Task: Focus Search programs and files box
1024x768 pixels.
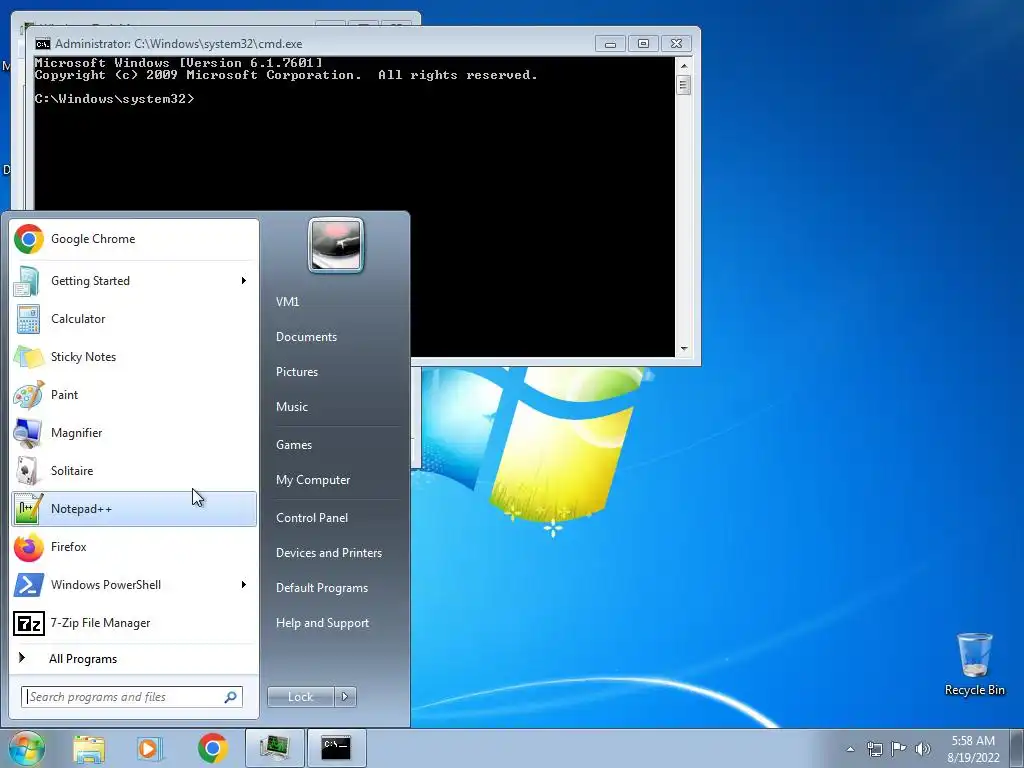Action: [132, 697]
